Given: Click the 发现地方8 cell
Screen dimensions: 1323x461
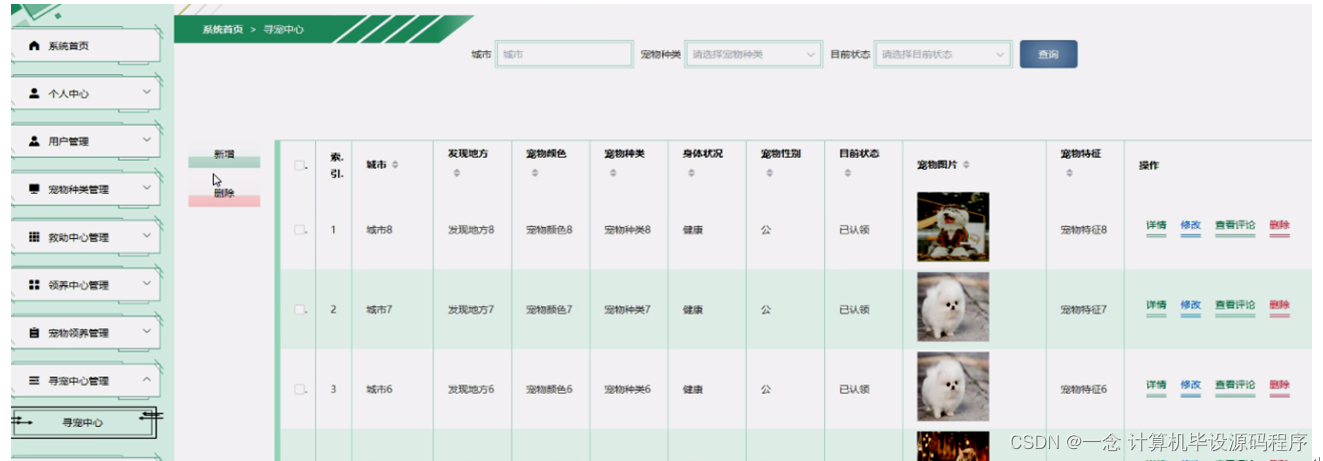Looking at the screenshot, I should (471, 230).
